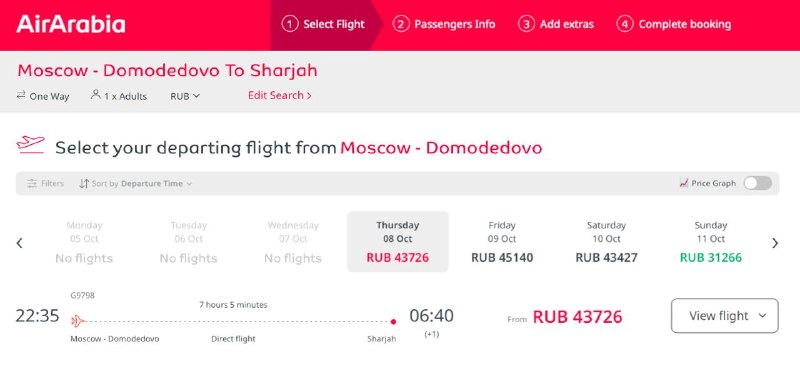
Task: Click the red plane icon on flight route
Action: pyautogui.click(x=77, y=321)
